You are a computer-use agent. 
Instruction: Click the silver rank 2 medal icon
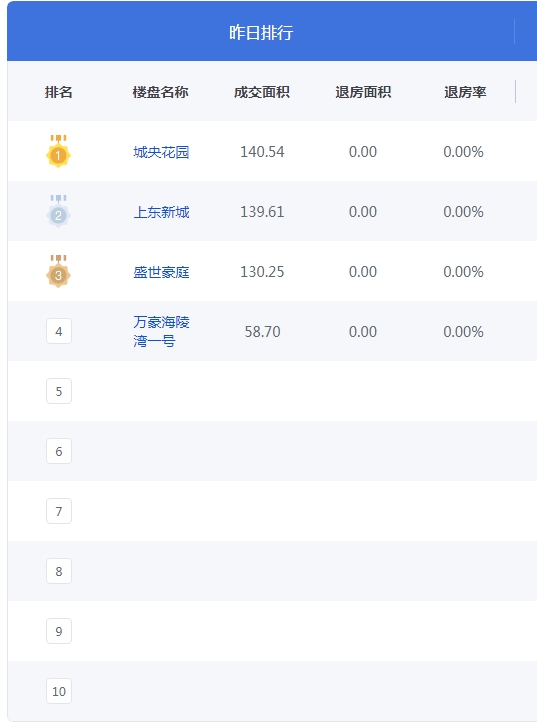pyautogui.click(x=58, y=211)
